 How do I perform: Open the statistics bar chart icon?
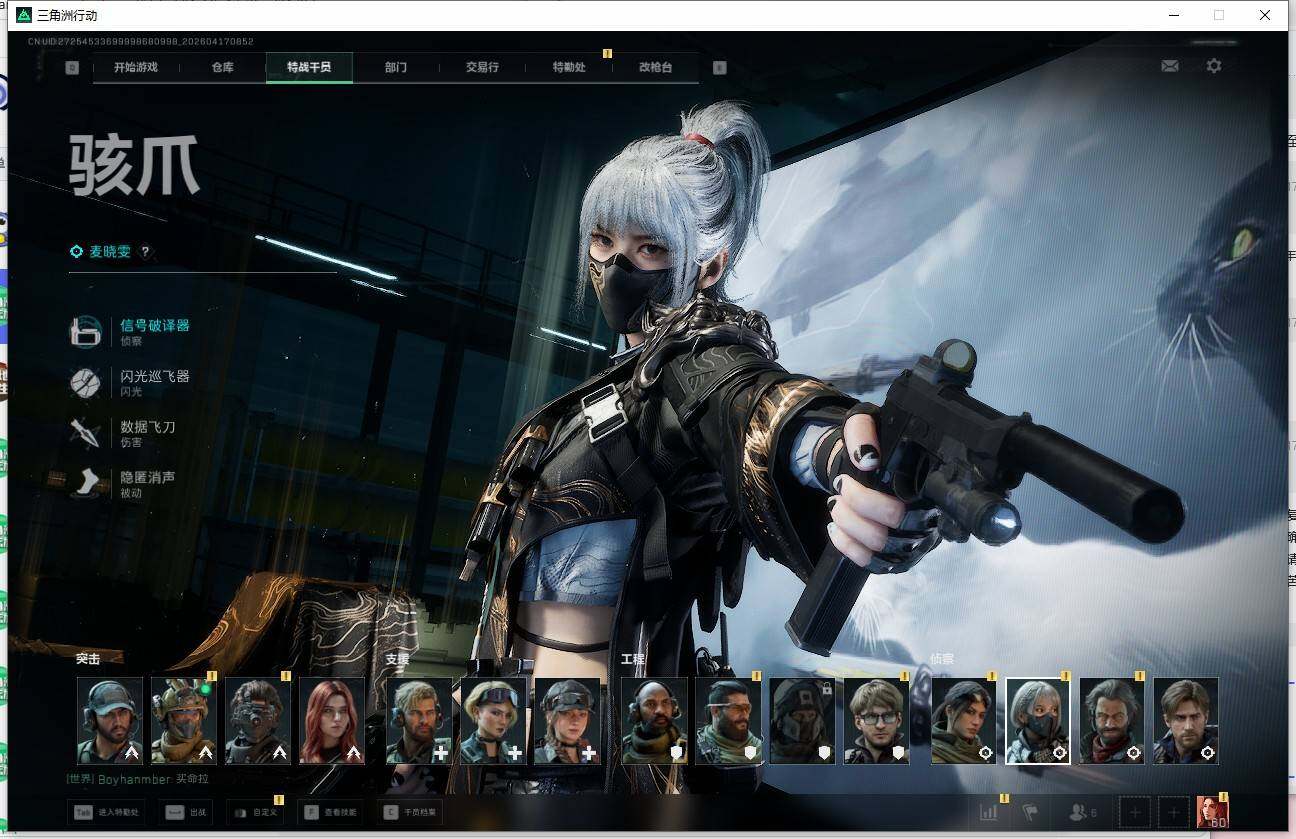click(988, 812)
